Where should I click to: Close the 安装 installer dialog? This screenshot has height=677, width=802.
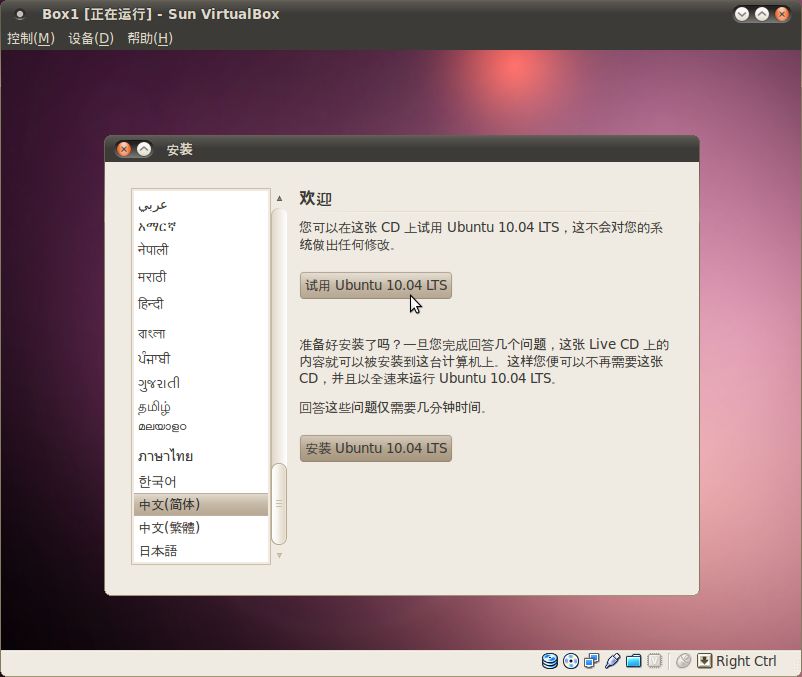click(x=123, y=149)
